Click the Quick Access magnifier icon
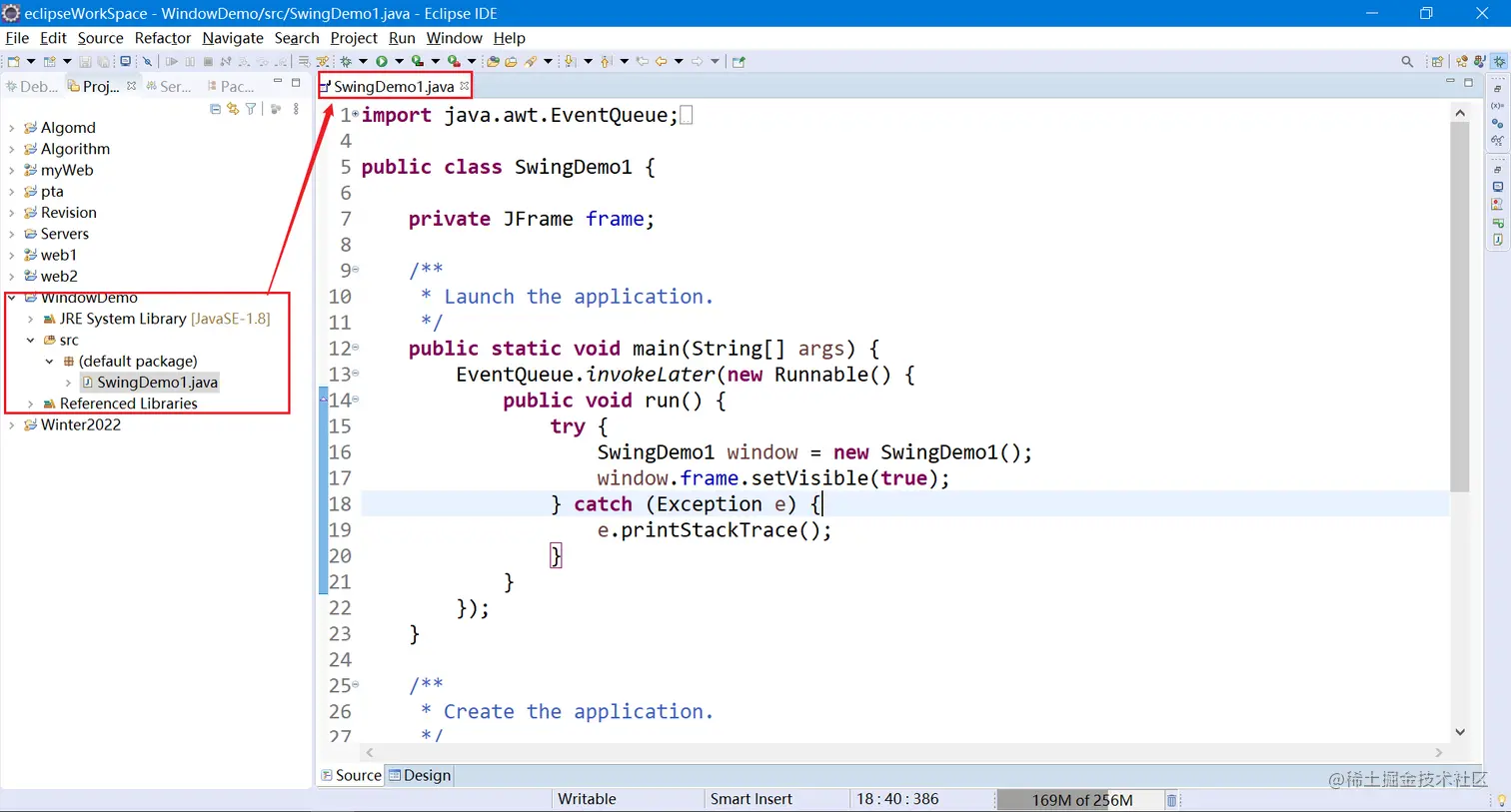Screen dimensions: 1511x812 (1407, 61)
